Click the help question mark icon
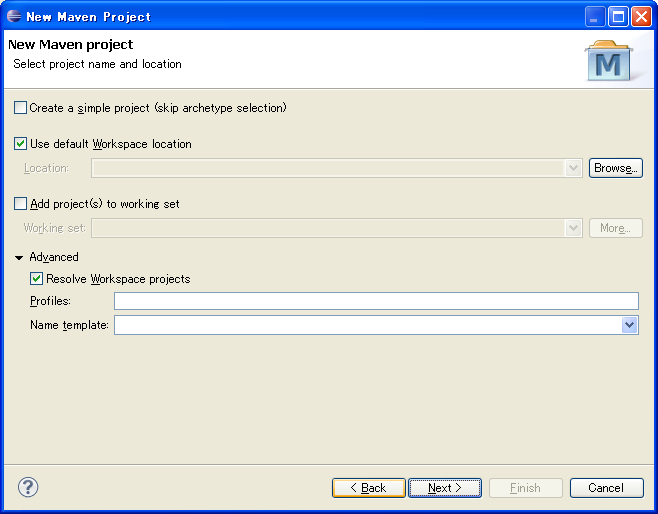 (28, 487)
